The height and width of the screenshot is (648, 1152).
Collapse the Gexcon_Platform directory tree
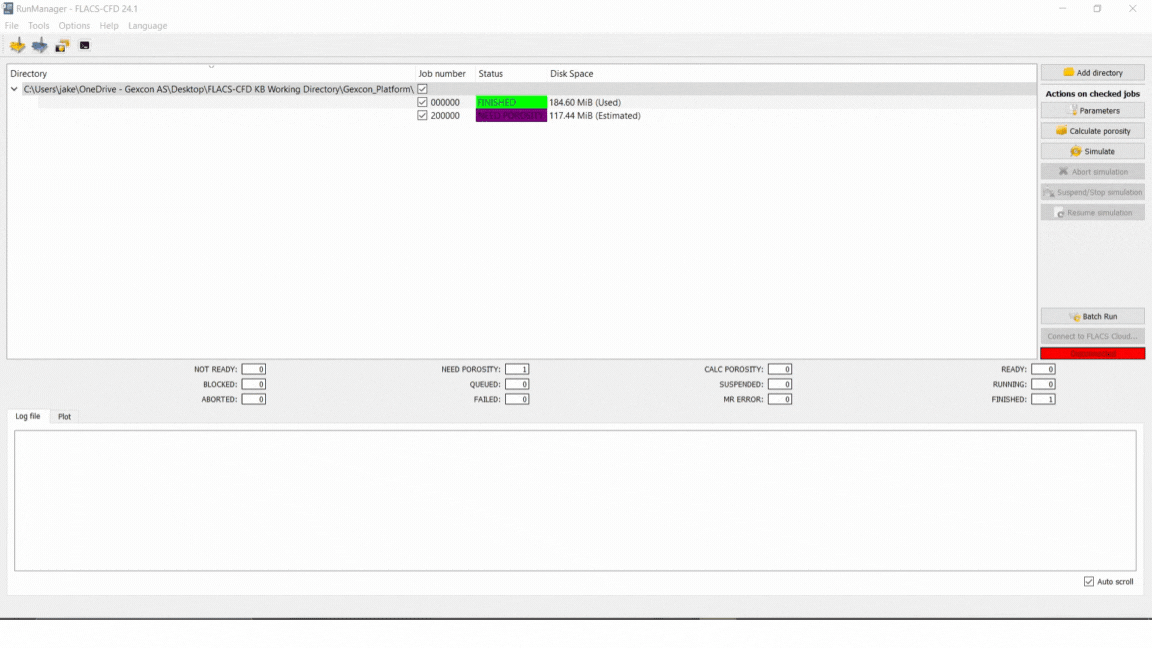click(14, 89)
